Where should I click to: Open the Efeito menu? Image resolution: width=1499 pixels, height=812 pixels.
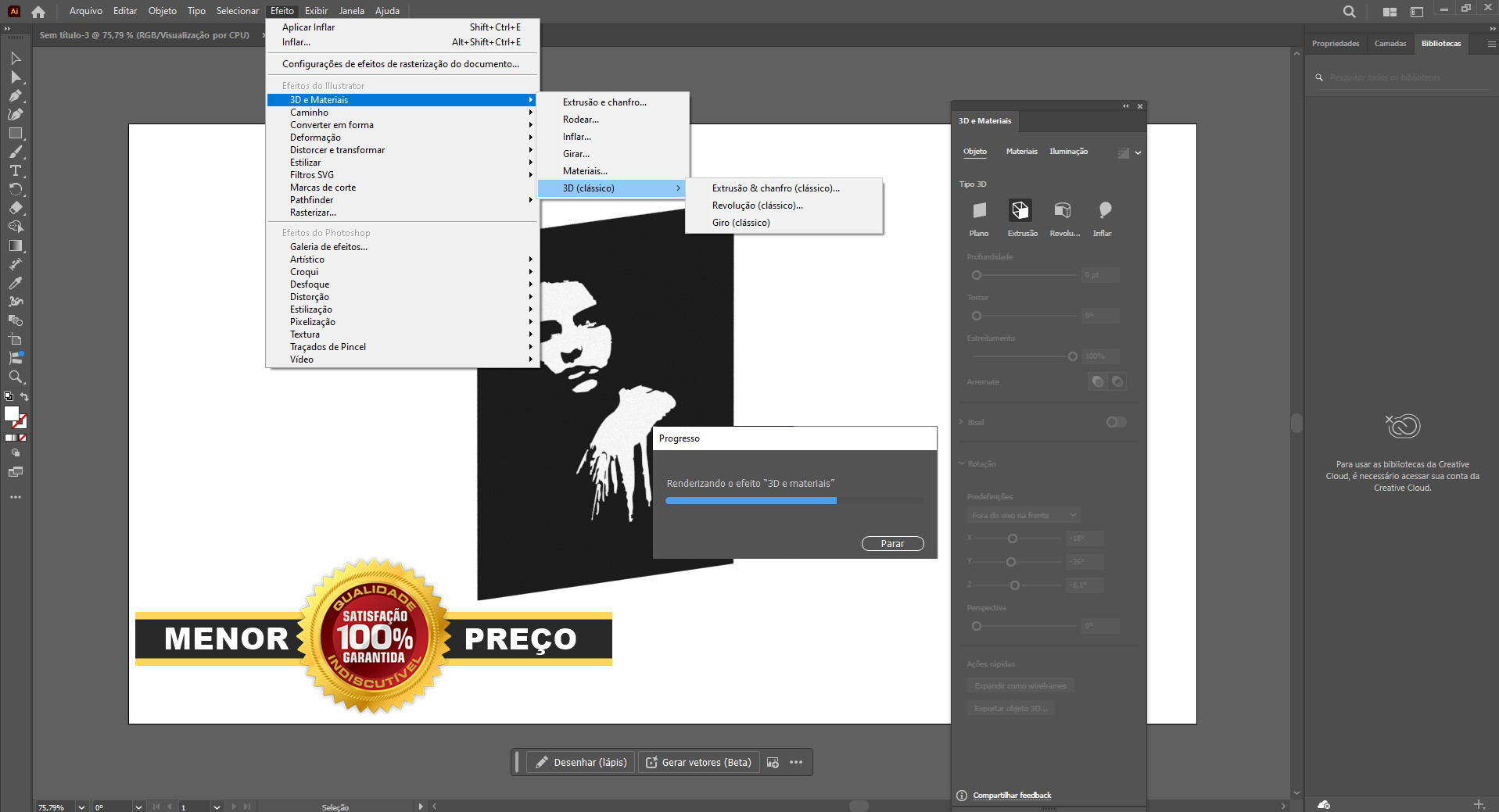(282, 11)
